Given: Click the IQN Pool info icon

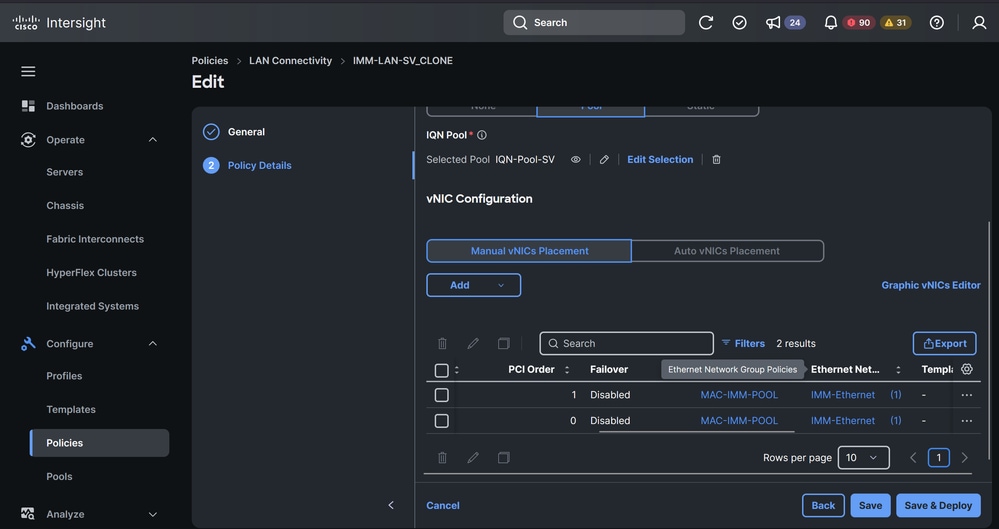Looking at the screenshot, I should [482, 135].
